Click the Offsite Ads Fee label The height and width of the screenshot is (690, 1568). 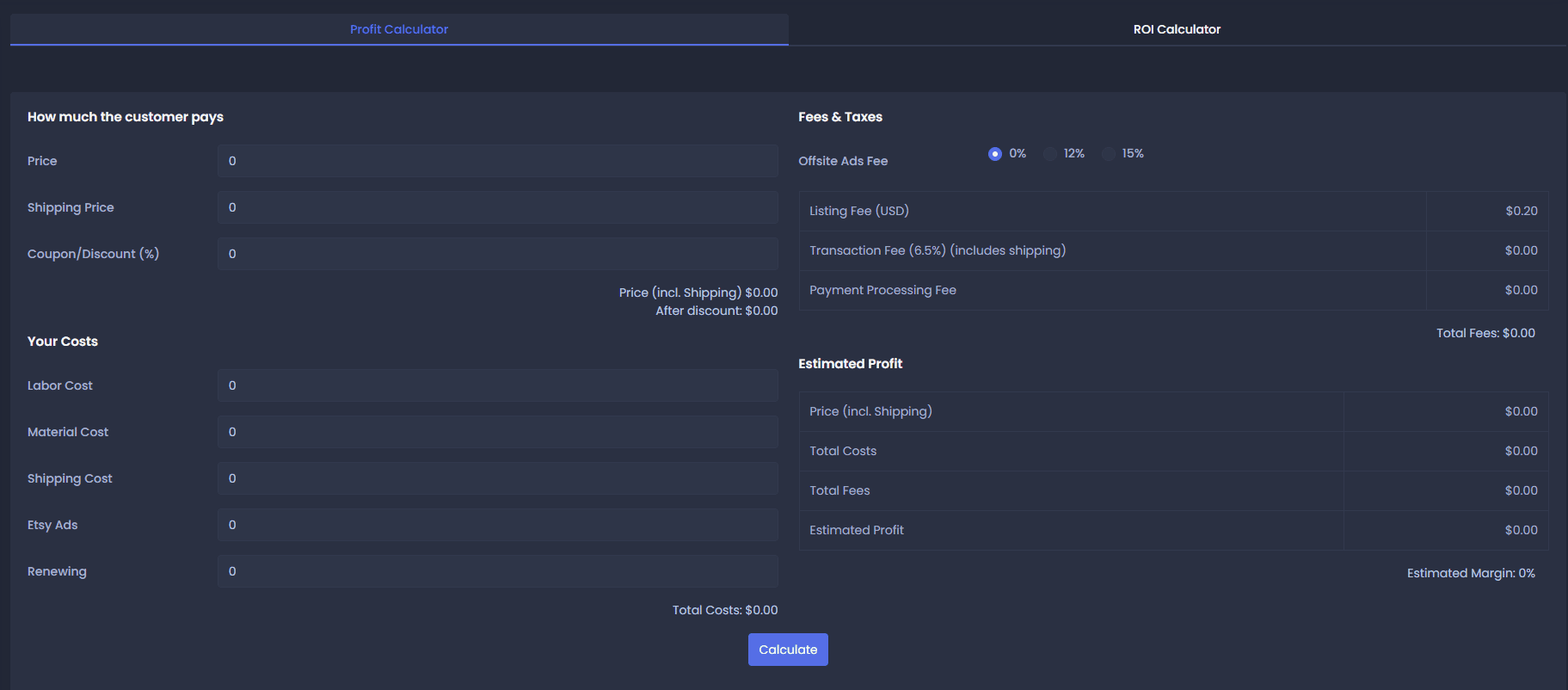click(x=843, y=161)
